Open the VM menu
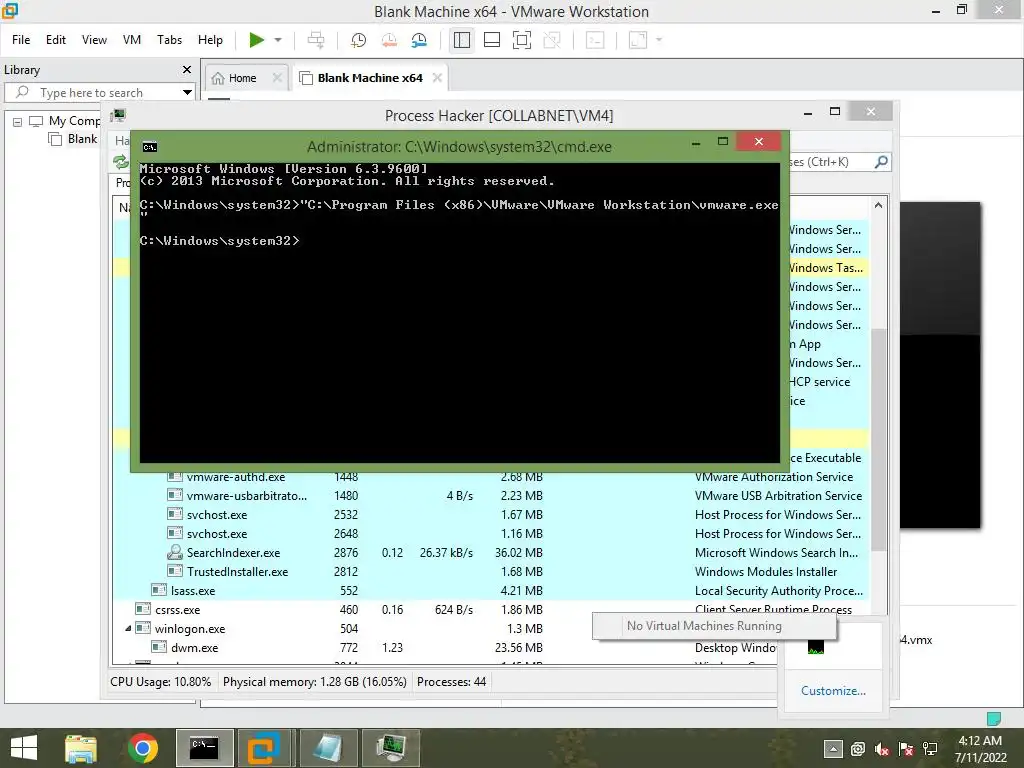The width and height of the screenshot is (1024, 768). (x=132, y=40)
